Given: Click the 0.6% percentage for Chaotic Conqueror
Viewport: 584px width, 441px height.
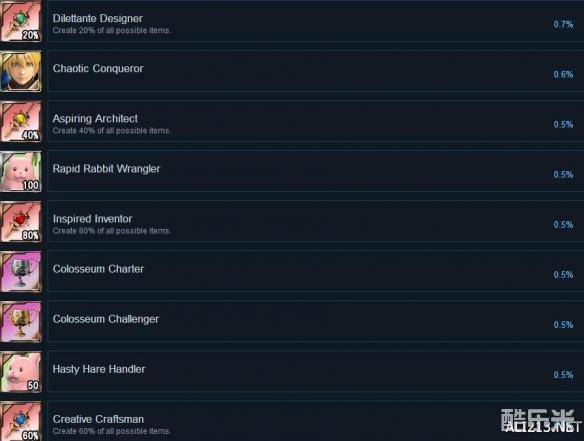Looking at the screenshot, I should coord(563,74).
